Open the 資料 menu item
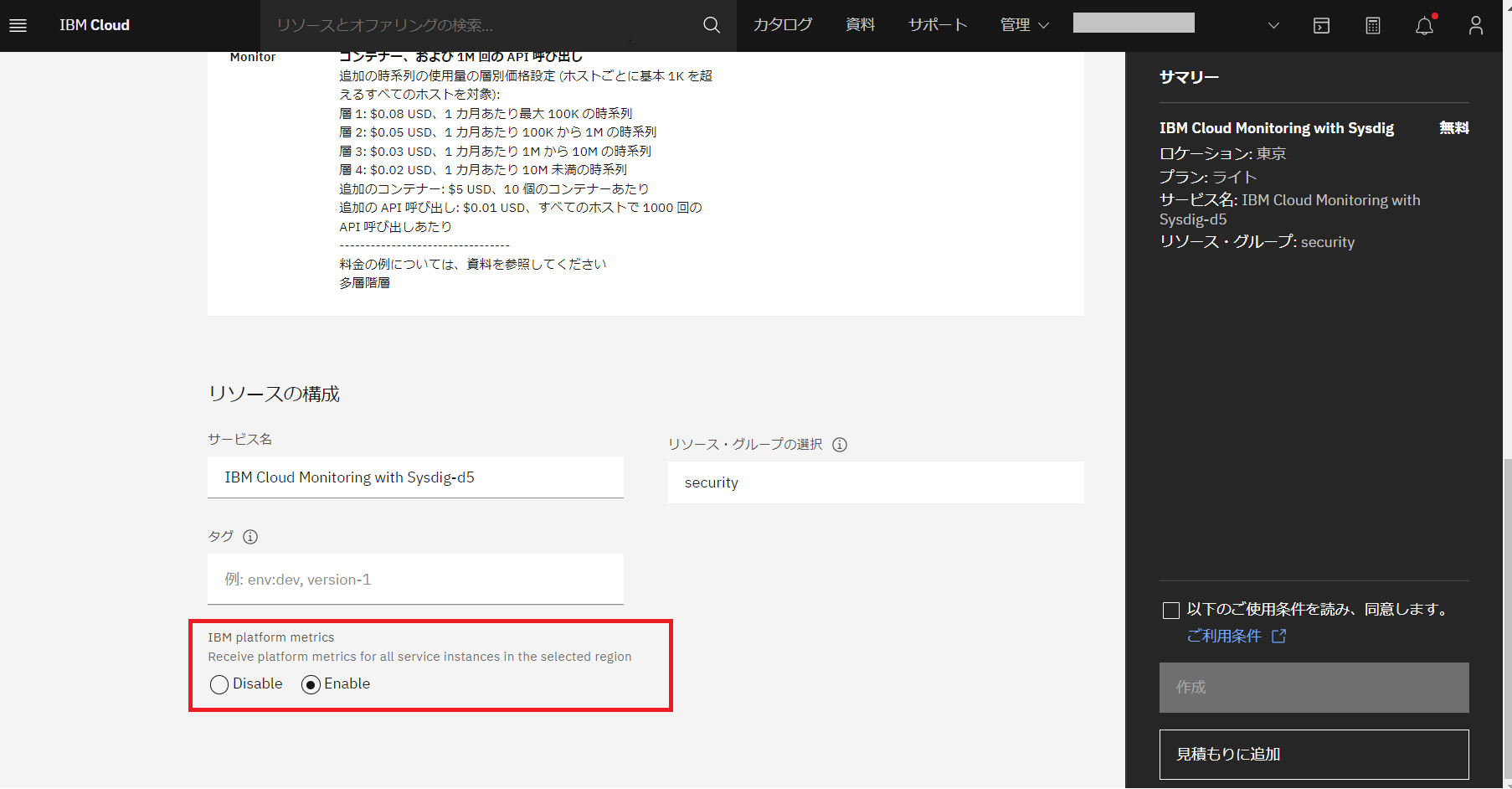This screenshot has height=789, width=1512. [x=861, y=25]
